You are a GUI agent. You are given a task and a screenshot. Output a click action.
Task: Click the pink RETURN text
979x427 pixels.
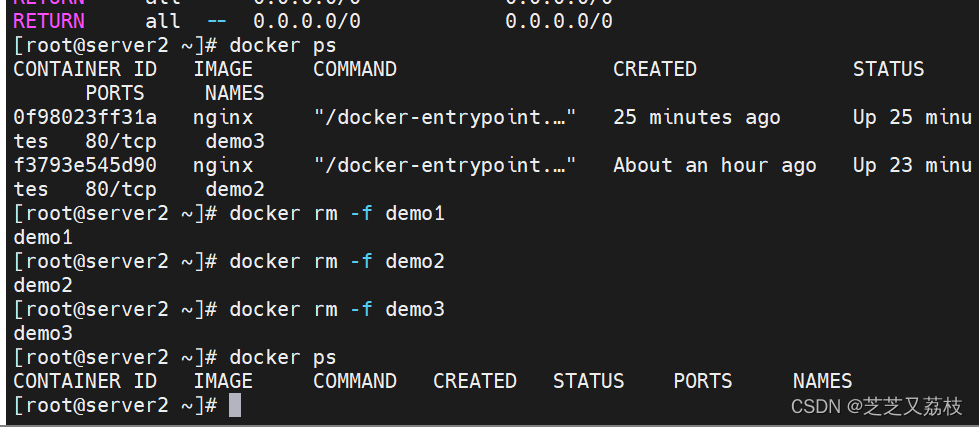(48, 20)
